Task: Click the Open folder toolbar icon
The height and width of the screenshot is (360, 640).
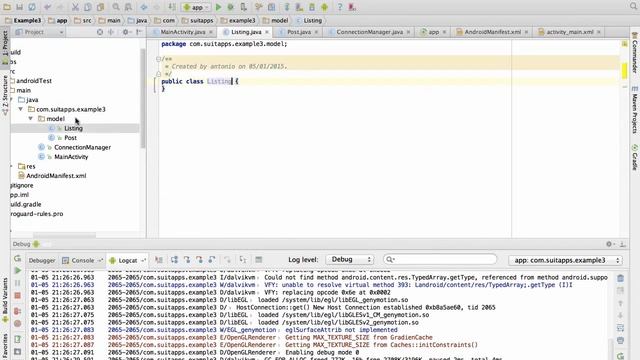Action: point(7,7)
